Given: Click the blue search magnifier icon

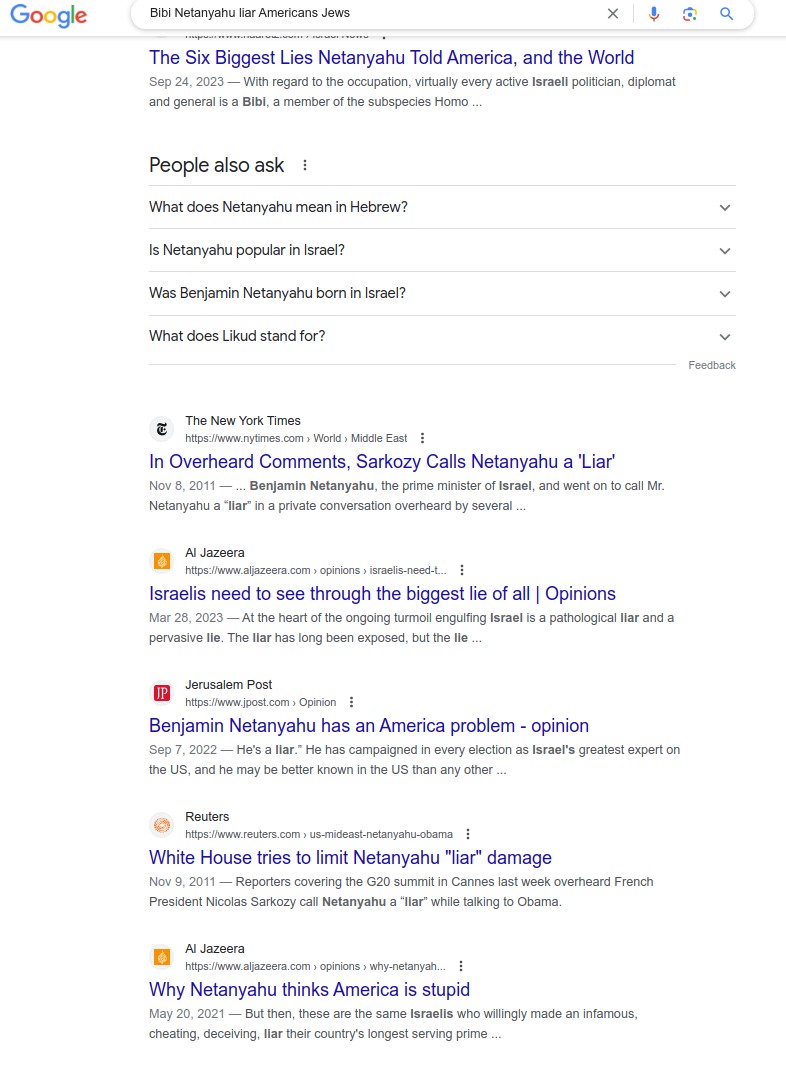Looking at the screenshot, I should (727, 14).
